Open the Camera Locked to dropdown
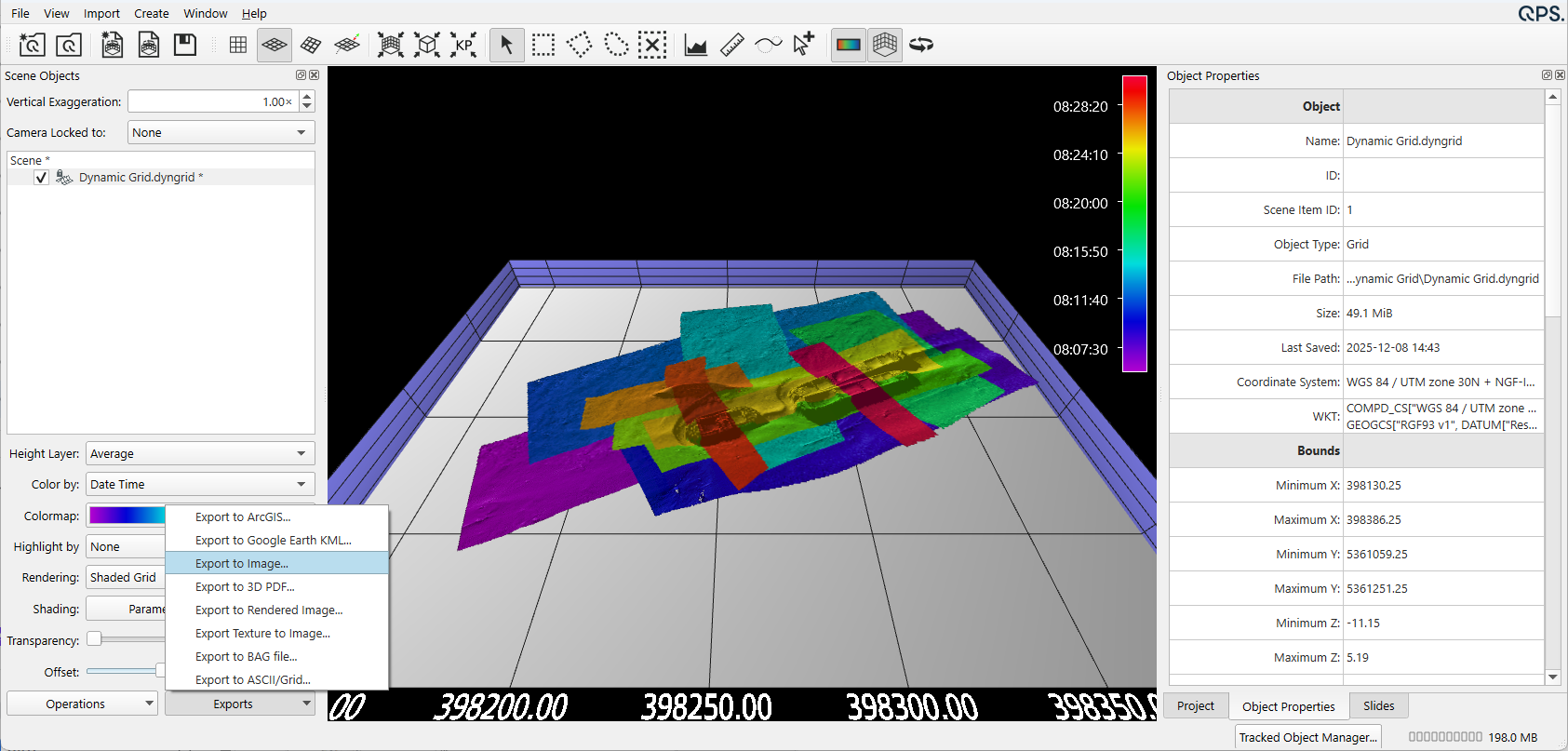This screenshot has height=751, width=1568. coord(221,133)
